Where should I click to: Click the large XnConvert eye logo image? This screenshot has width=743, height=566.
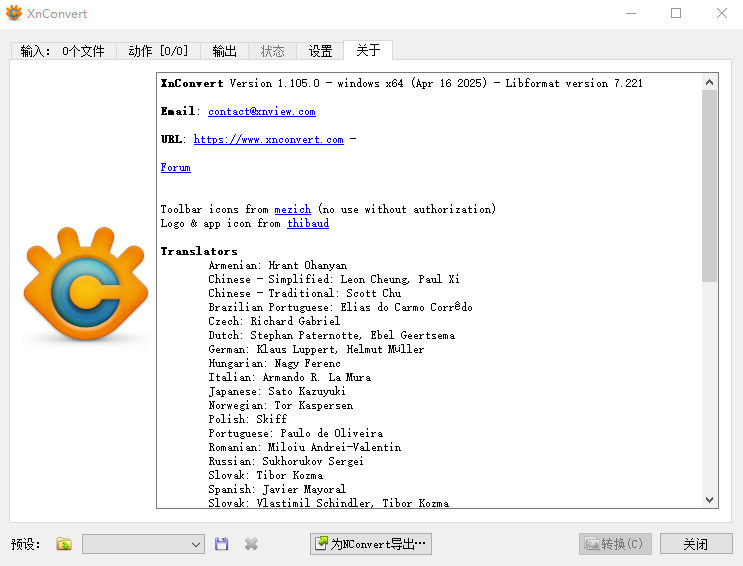tap(85, 287)
